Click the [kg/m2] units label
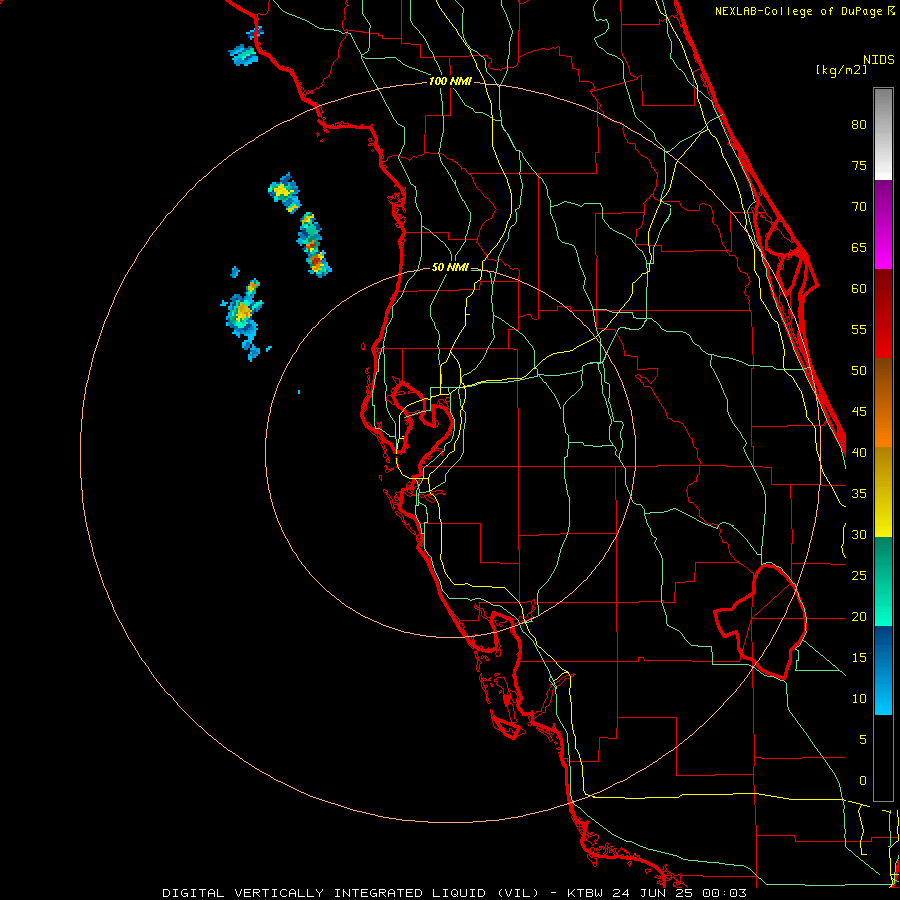 point(841,70)
